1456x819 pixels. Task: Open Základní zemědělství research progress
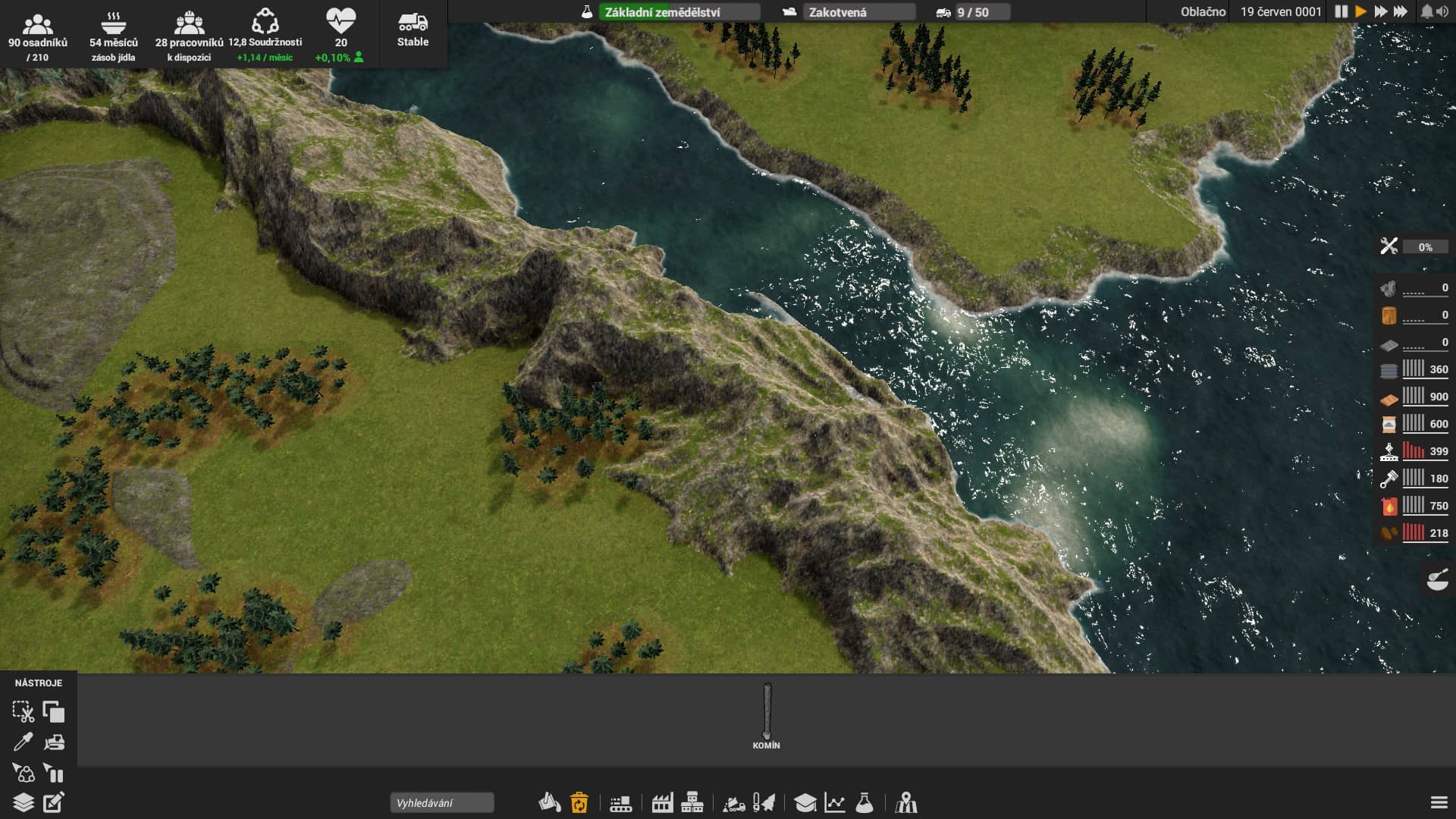point(679,12)
